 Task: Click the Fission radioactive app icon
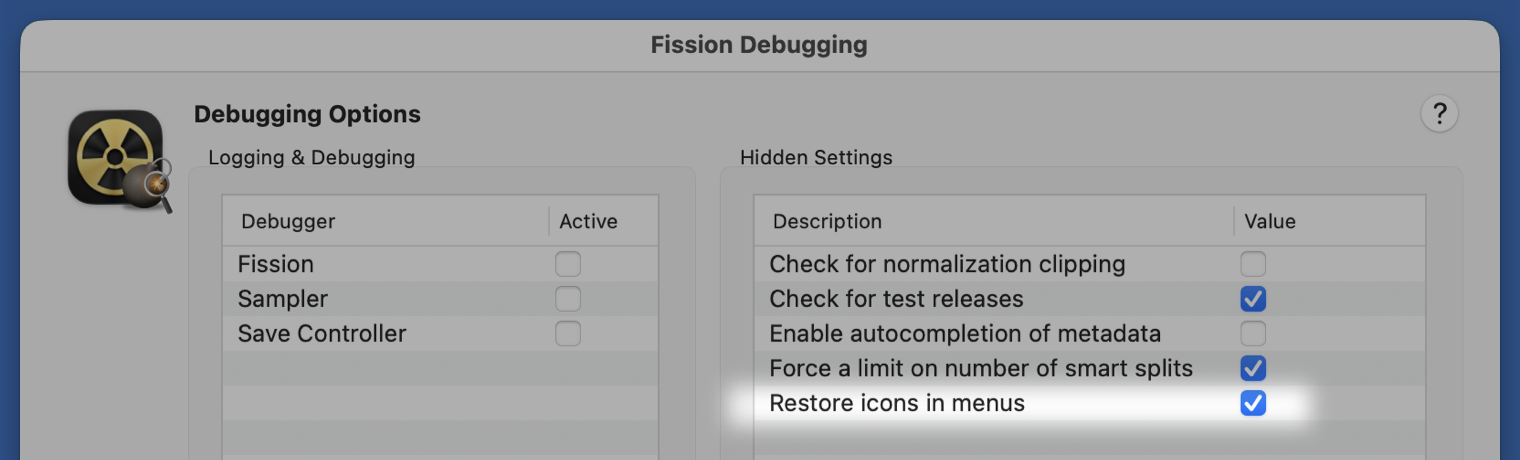116,158
